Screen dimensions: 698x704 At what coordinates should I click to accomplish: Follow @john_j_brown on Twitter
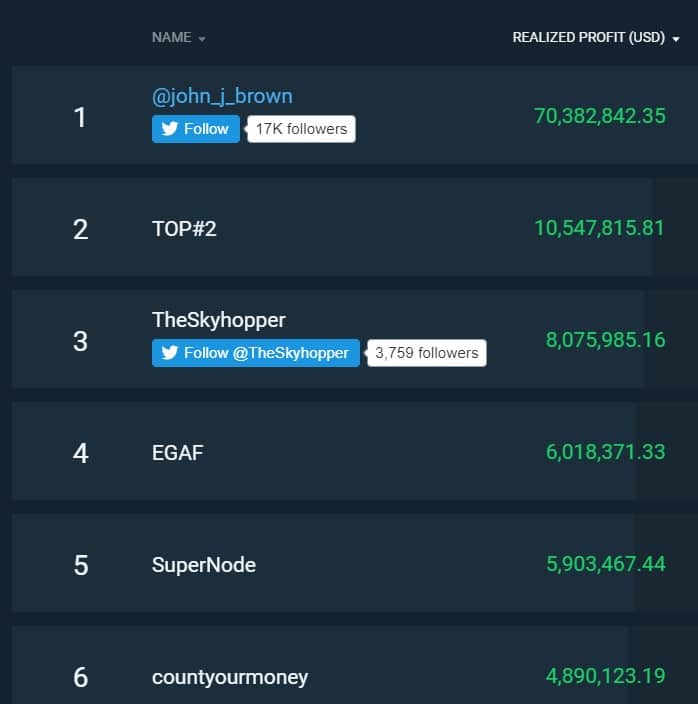click(196, 129)
